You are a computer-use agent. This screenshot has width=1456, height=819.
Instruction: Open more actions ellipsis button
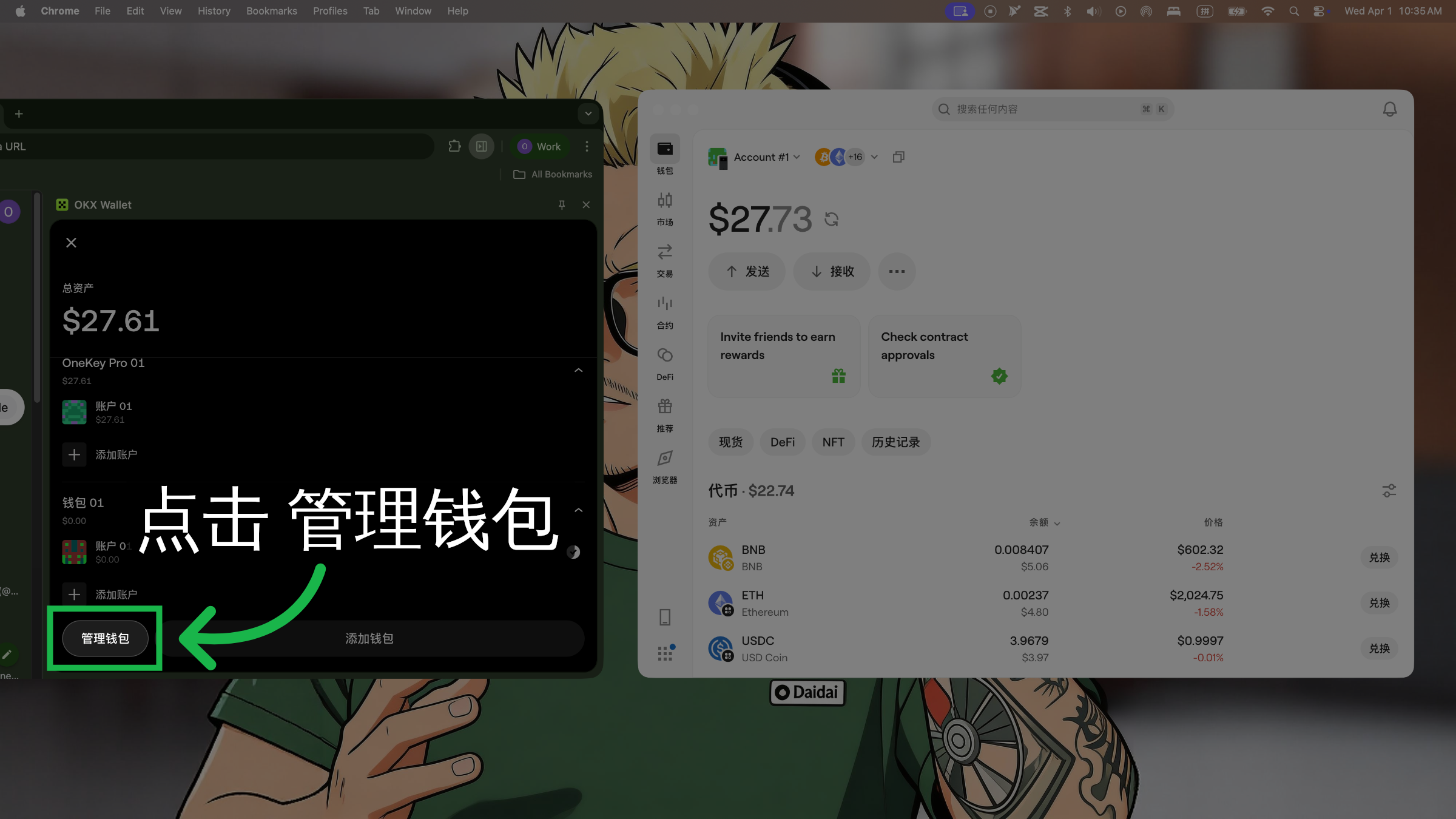coord(897,271)
